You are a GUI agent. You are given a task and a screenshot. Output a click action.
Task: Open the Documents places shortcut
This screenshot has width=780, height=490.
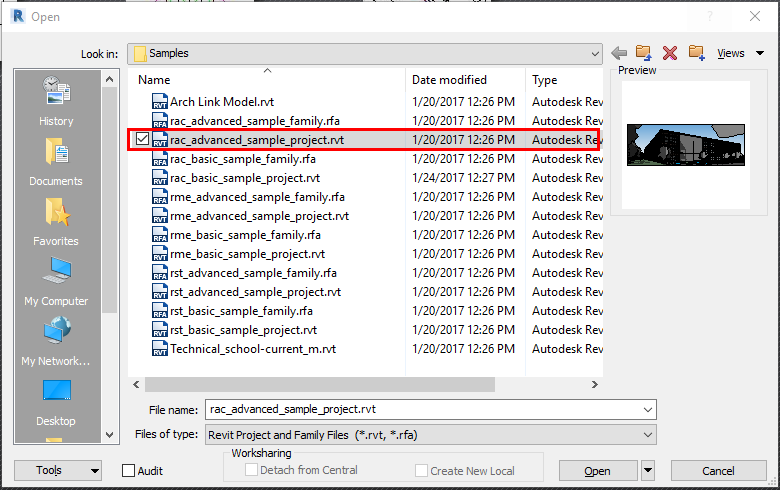pyautogui.click(x=56, y=152)
